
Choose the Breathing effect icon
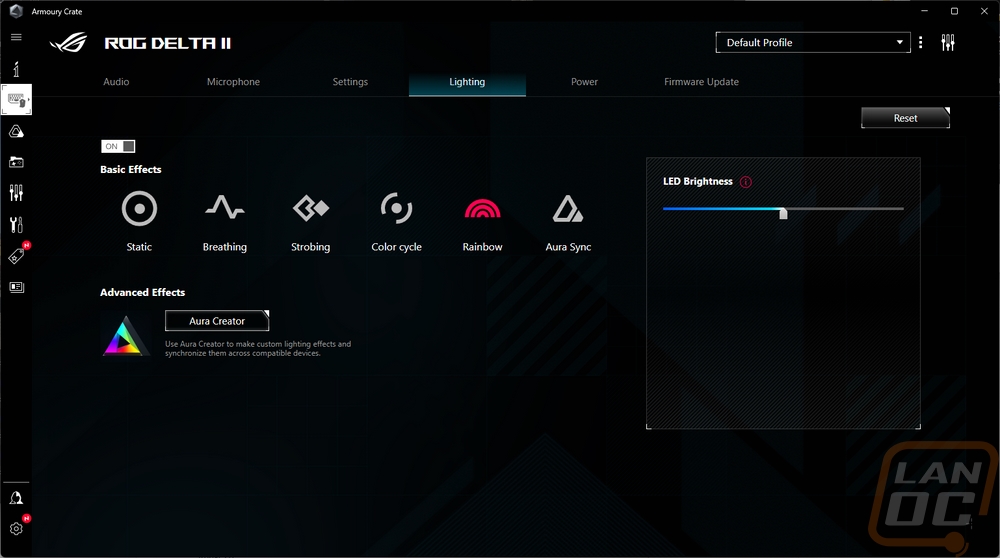224,208
